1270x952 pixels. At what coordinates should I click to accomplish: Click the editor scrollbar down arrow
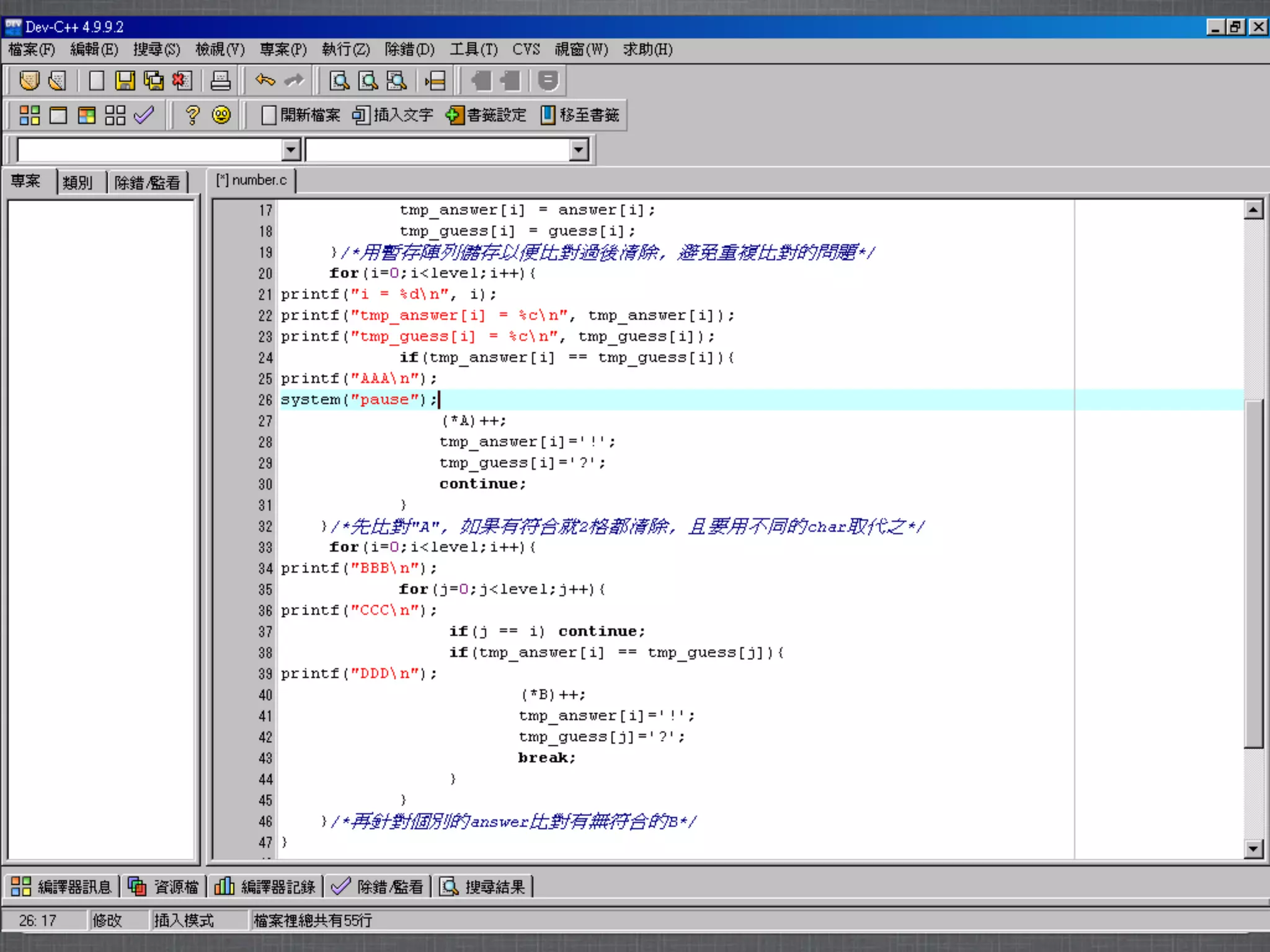1253,848
